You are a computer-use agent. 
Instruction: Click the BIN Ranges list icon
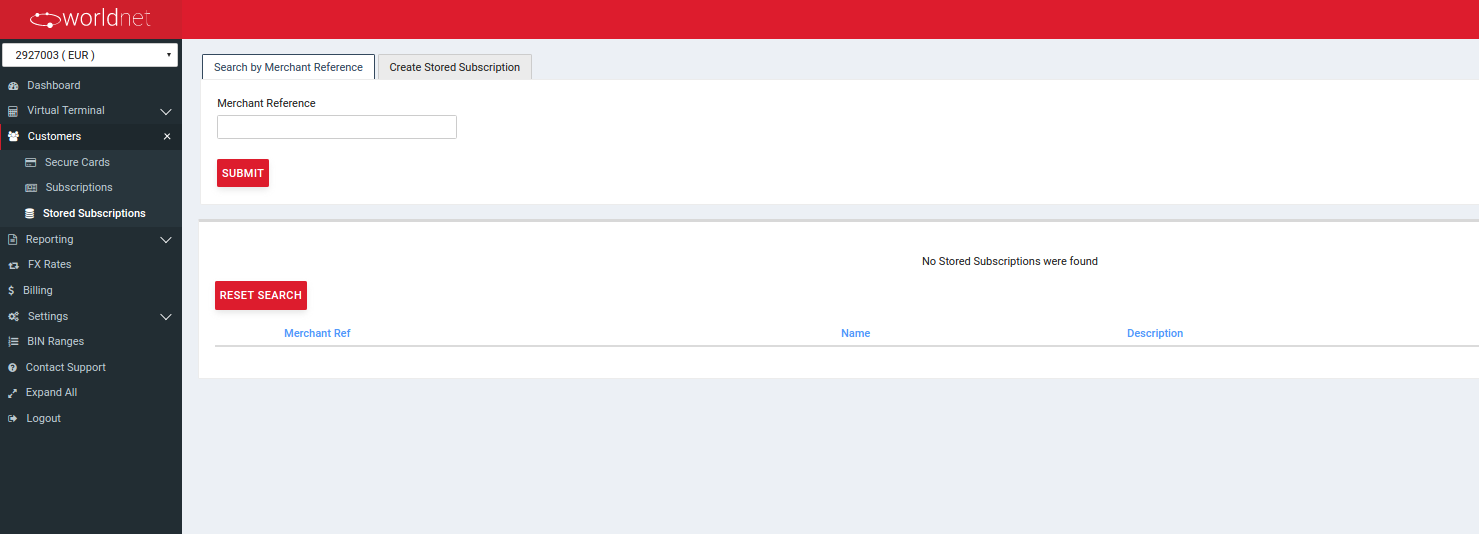[13, 342]
